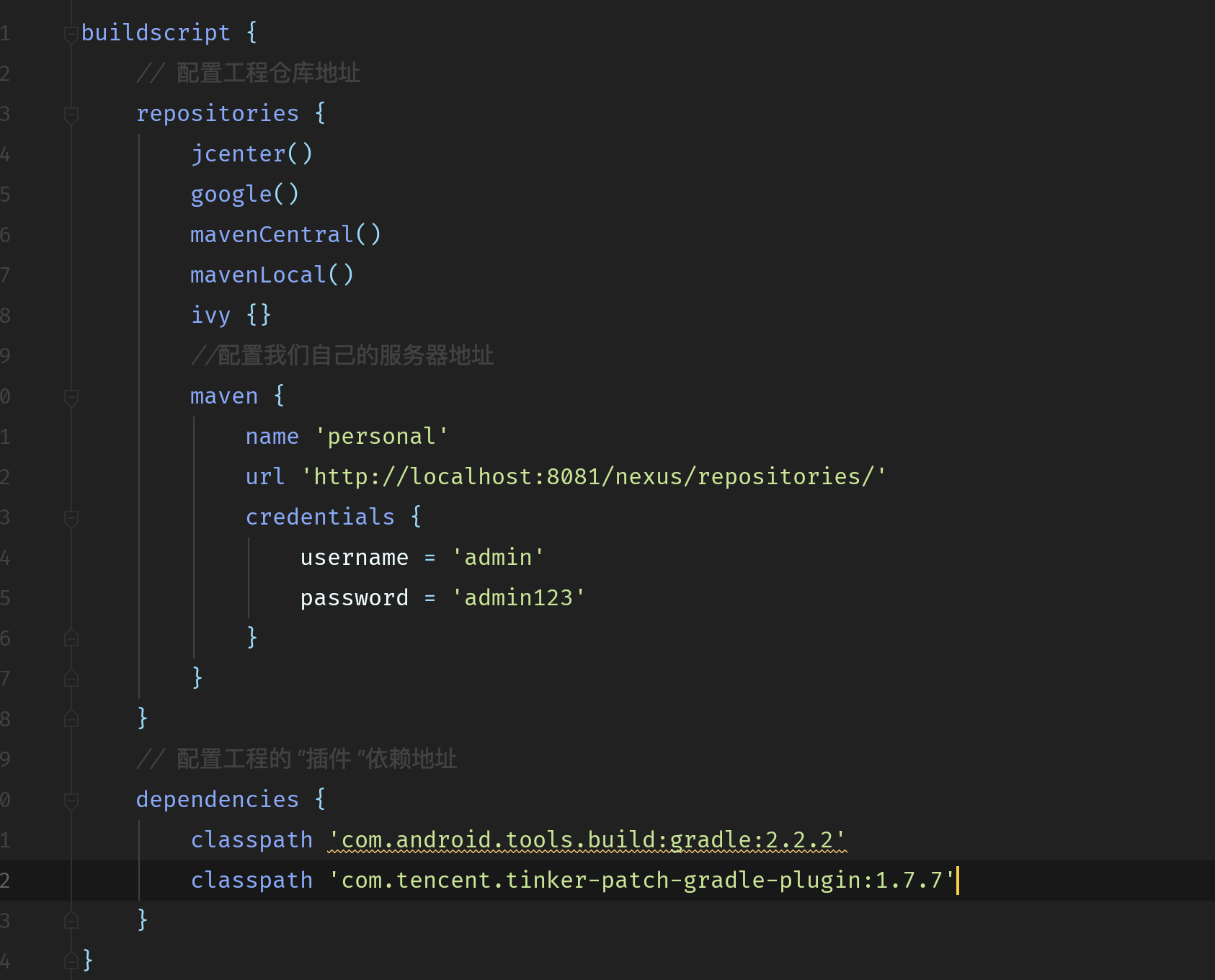Click the 'credentials' keyword
This screenshot has width=1215, height=980.
320,517
